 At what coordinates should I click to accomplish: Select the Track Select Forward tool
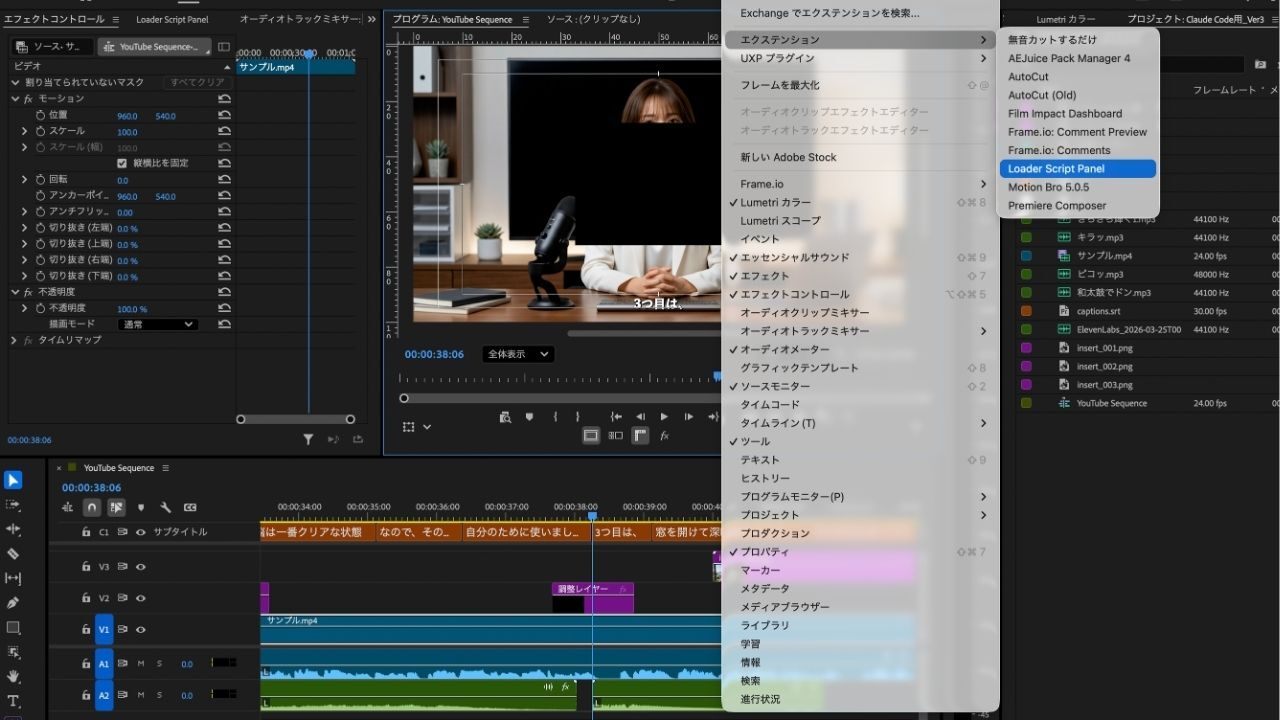(x=13, y=505)
